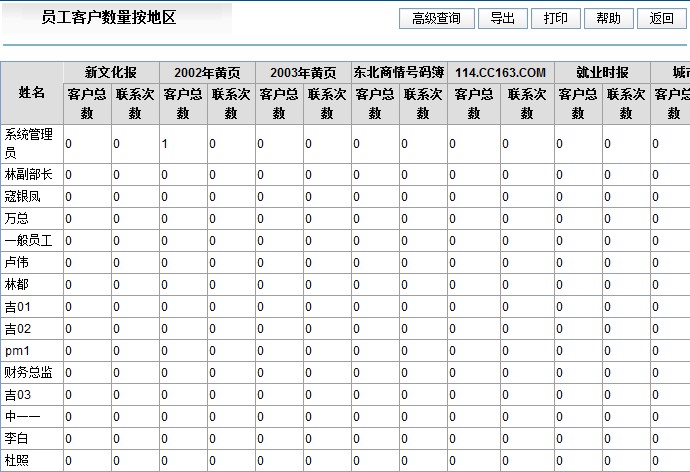This screenshot has height=472, width=690.
Task: Click the 林副部长 employee name
Action: click(29, 175)
